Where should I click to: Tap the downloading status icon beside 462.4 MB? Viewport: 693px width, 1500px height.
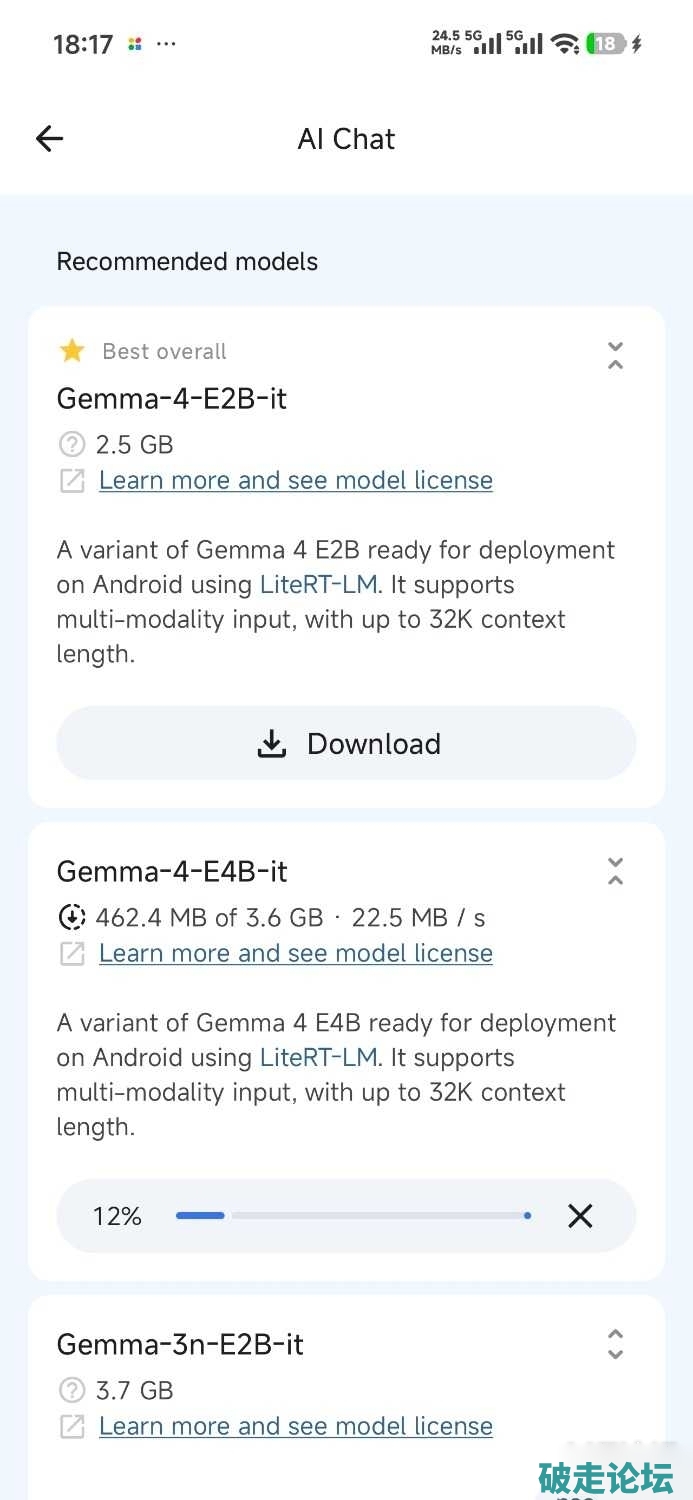(72, 917)
